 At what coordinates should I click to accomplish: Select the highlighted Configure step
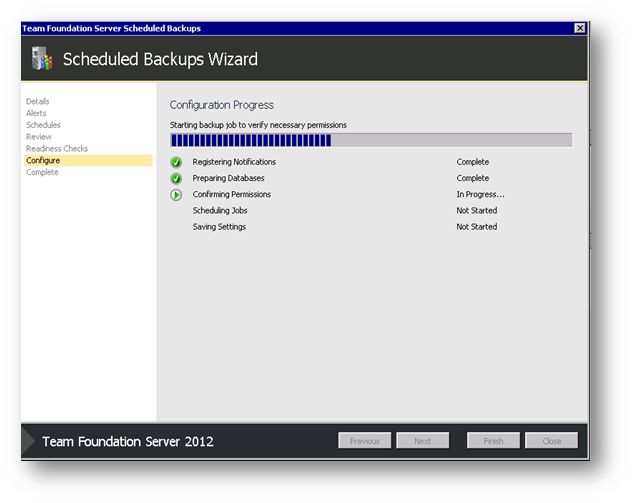(x=88, y=160)
